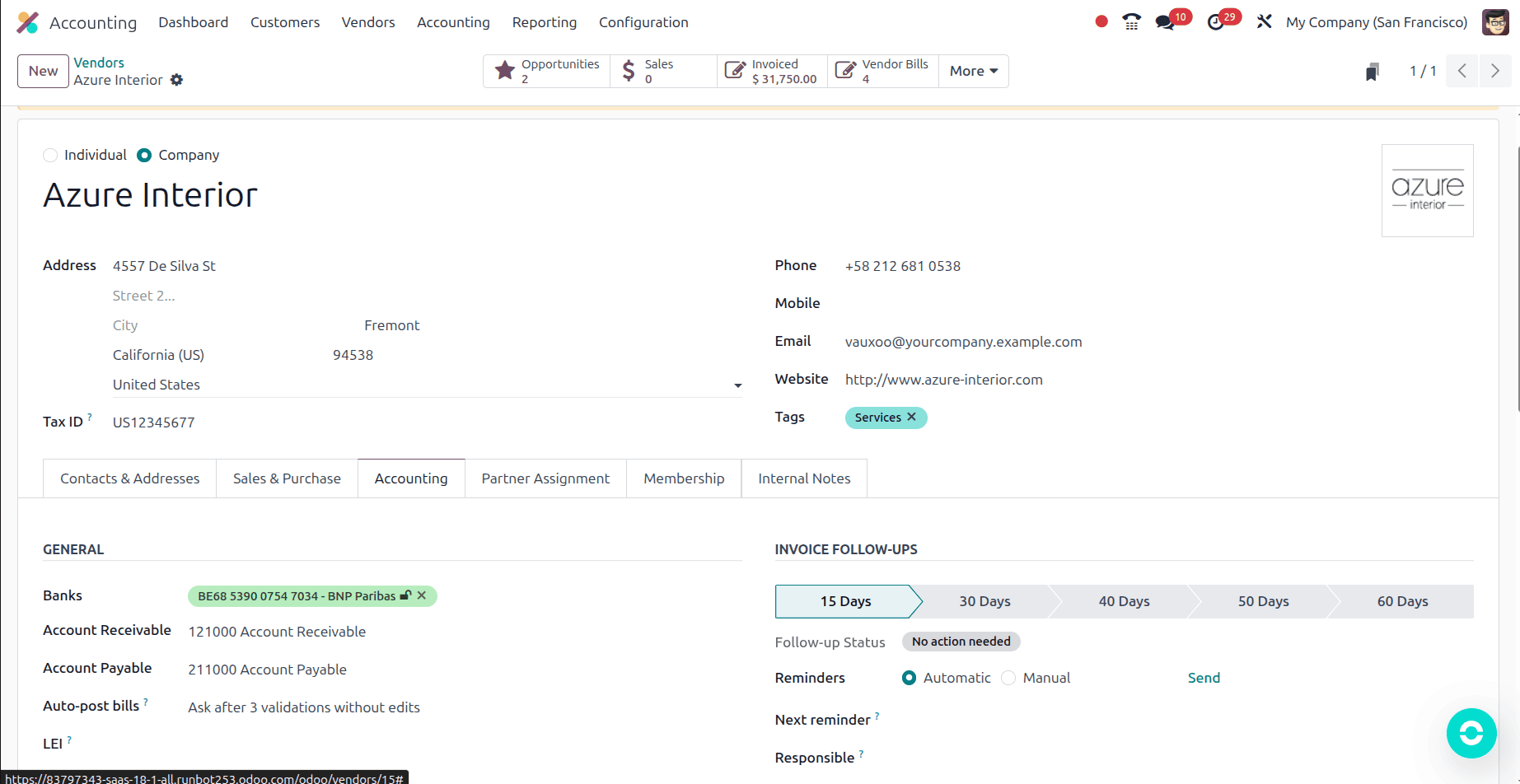
Task: Open the Auto-post bills selection
Action: [465, 707]
